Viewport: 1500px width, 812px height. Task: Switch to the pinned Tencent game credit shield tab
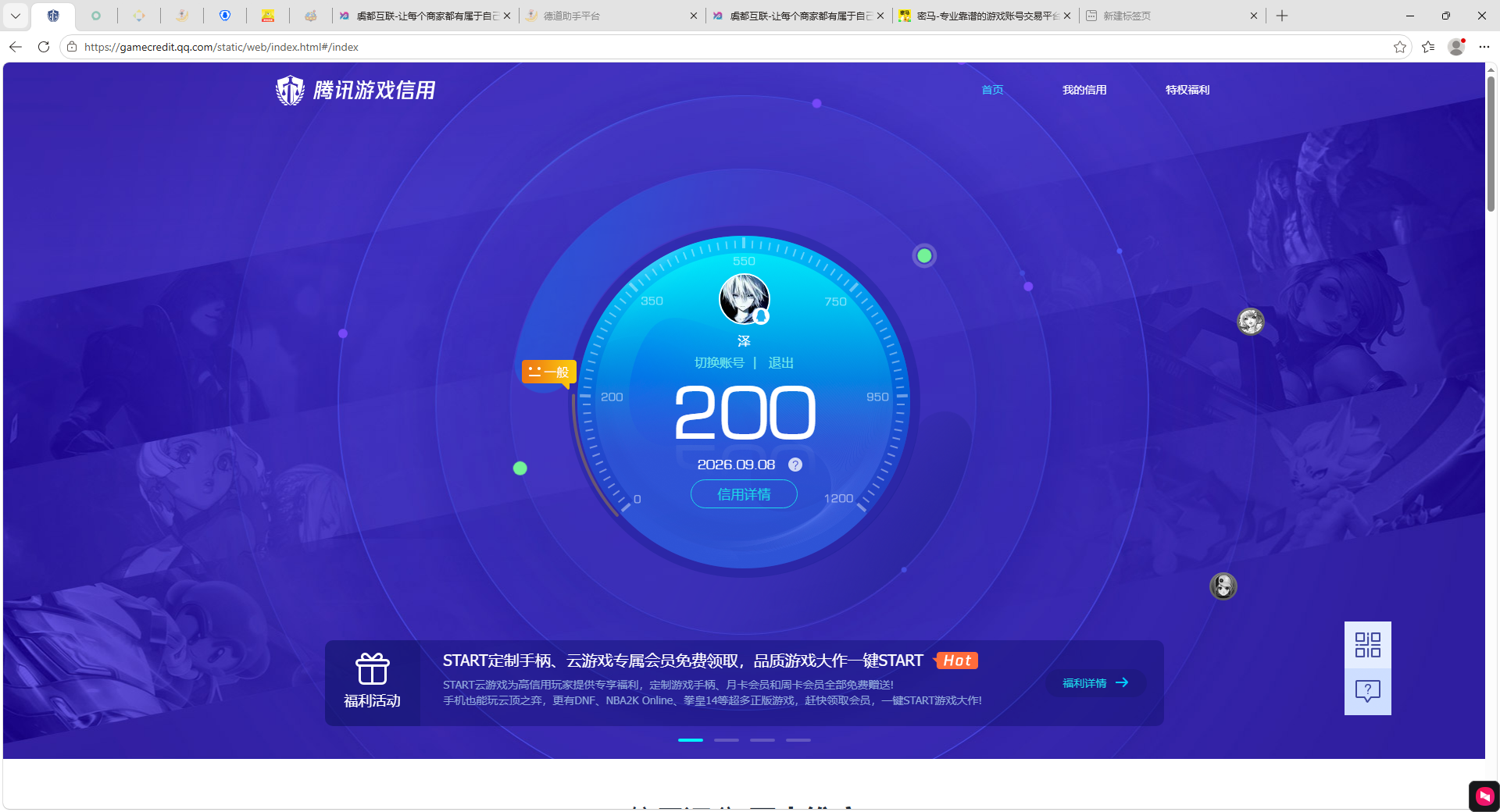53,16
